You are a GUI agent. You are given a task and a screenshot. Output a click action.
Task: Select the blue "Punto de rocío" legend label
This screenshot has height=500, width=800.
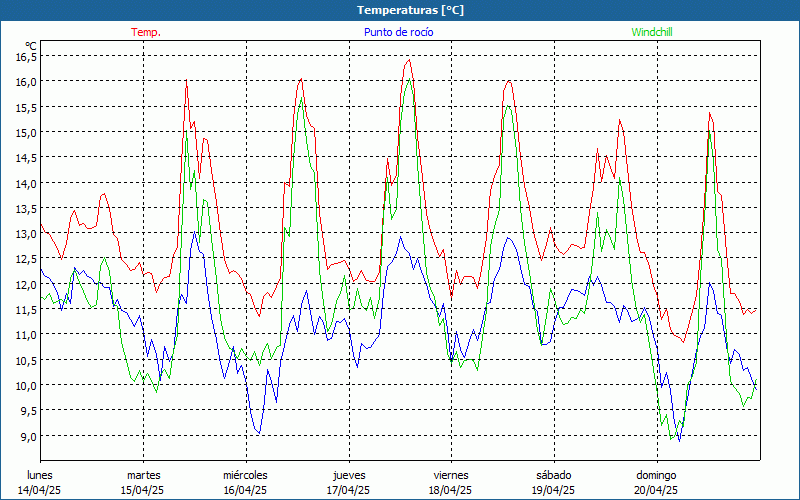[398, 32]
